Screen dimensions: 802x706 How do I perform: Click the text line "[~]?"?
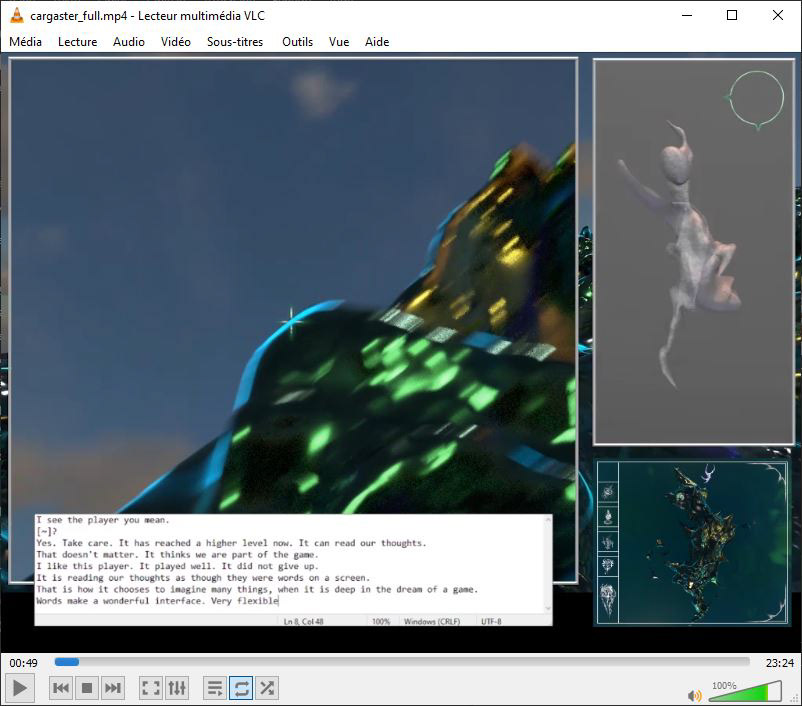(46, 532)
